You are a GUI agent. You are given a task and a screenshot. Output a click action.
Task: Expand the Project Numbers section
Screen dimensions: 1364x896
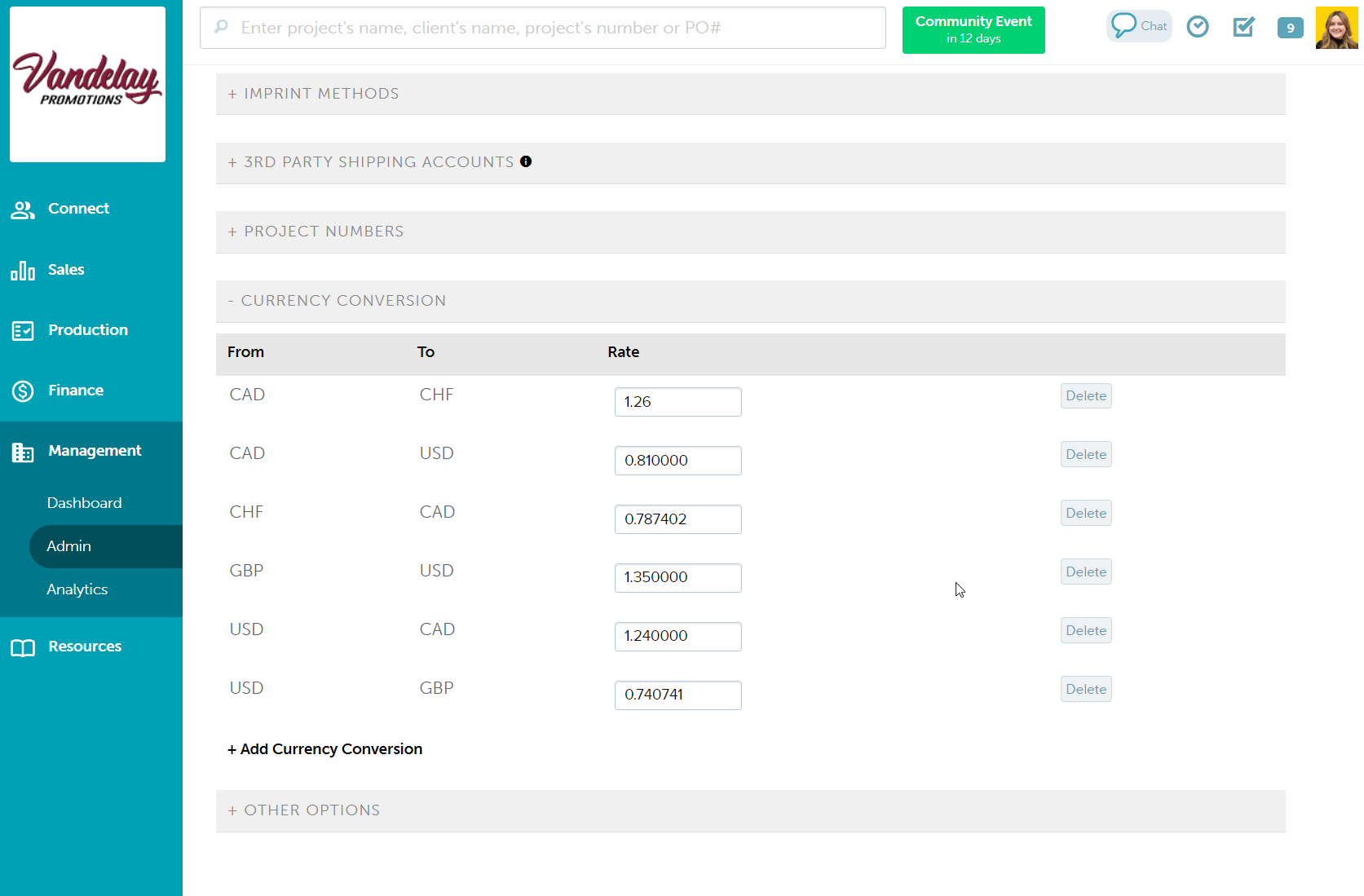[x=316, y=232]
